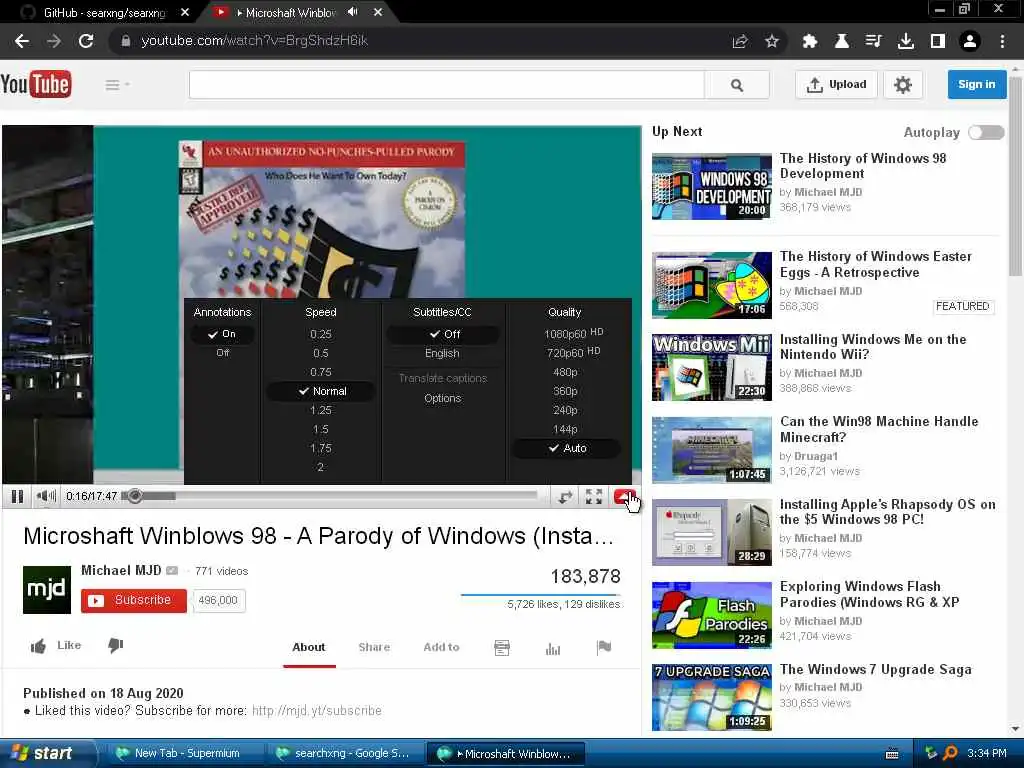The image size is (1024, 768).
Task: Click the search magnifier button
Action: point(737,85)
